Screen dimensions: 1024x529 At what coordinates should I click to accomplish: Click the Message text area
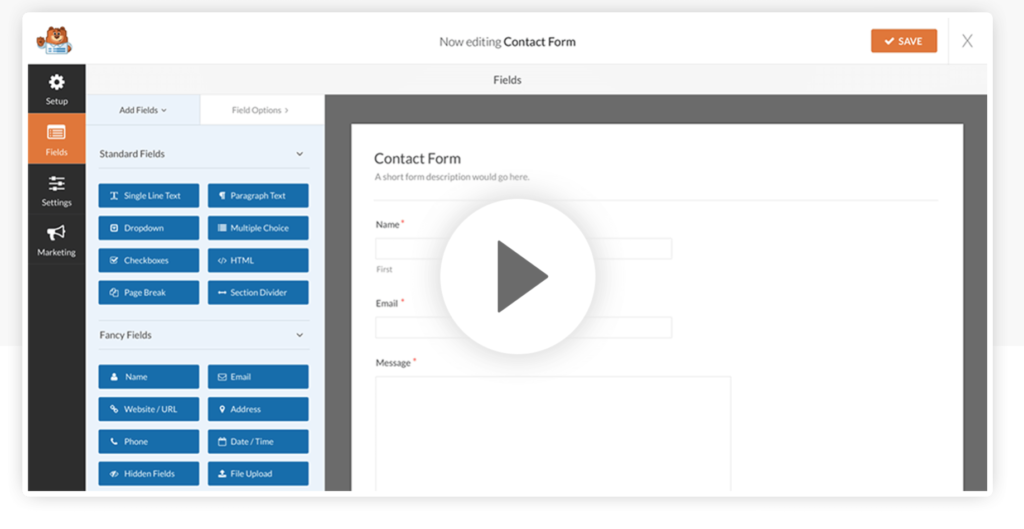(x=553, y=430)
